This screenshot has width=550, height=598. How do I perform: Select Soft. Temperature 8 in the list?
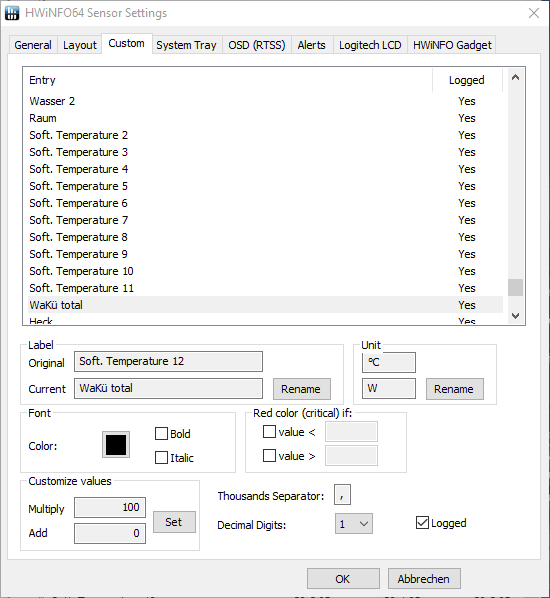[265, 237]
